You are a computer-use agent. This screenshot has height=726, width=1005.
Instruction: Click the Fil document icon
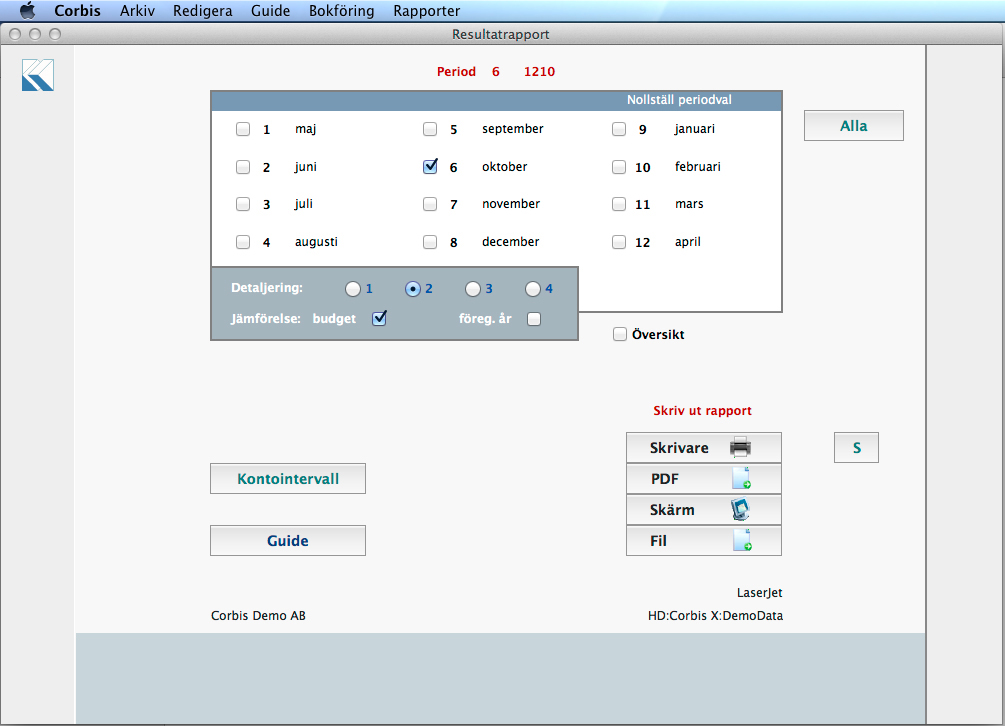(742, 540)
